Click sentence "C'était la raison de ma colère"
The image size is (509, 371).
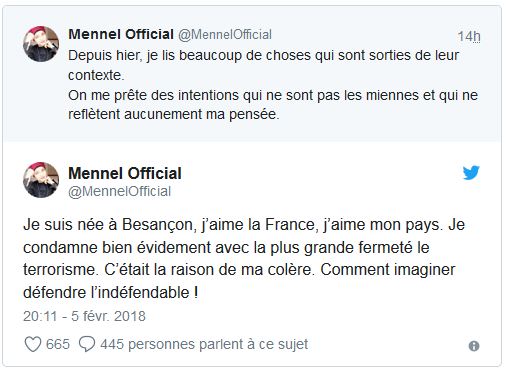click(x=209, y=270)
